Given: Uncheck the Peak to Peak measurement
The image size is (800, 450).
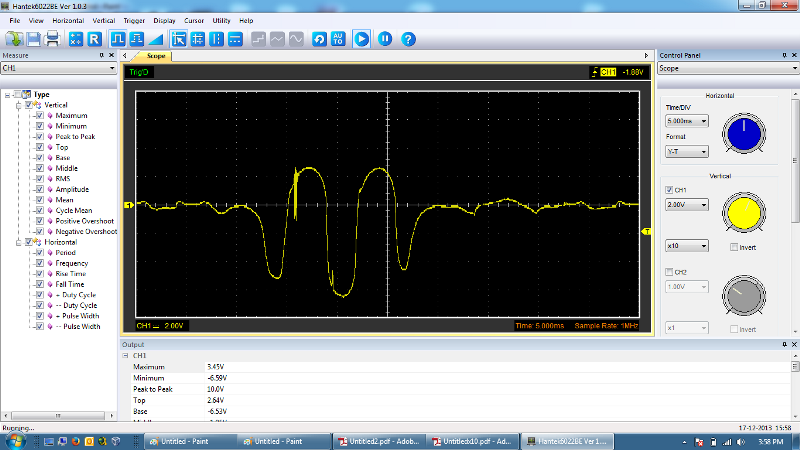Looking at the screenshot, I should coord(39,136).
